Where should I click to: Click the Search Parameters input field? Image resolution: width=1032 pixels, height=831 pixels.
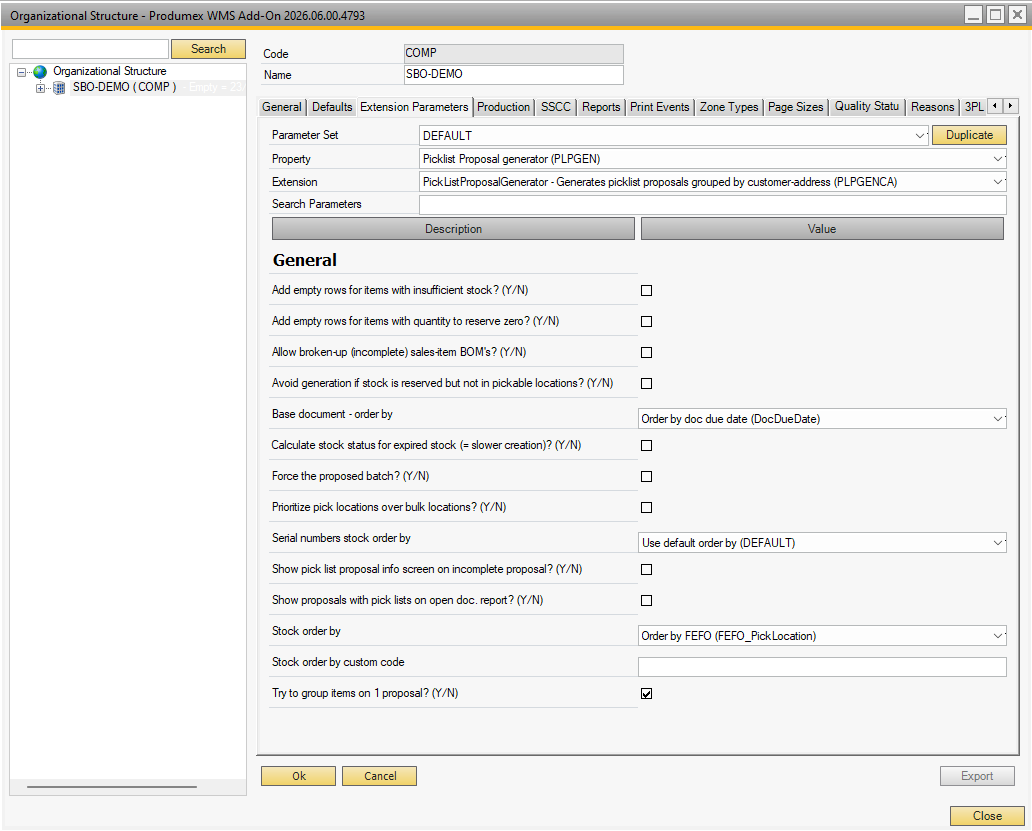tap(713, 204)
